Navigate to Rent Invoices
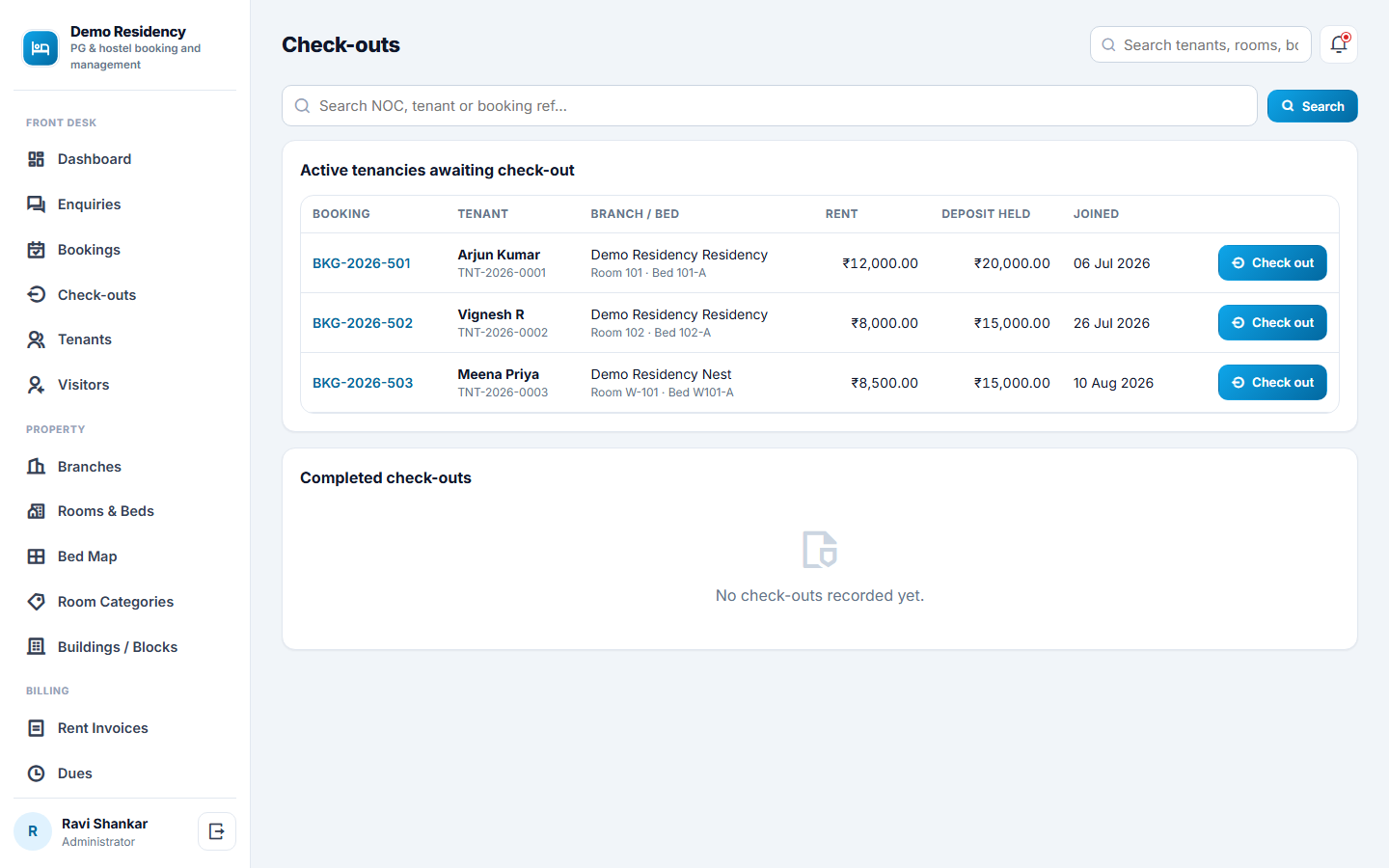Viewport: 1389px width, 868px height. click(124, 728)
